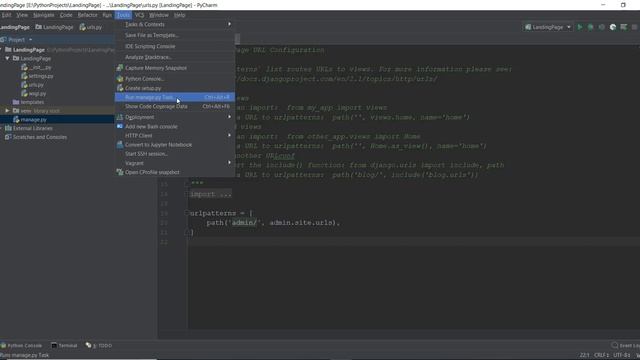Image resolution: width=640 pixels, height=360 pixels.
Task: Select Scratches and Consoles node
Action: (36, 137)
